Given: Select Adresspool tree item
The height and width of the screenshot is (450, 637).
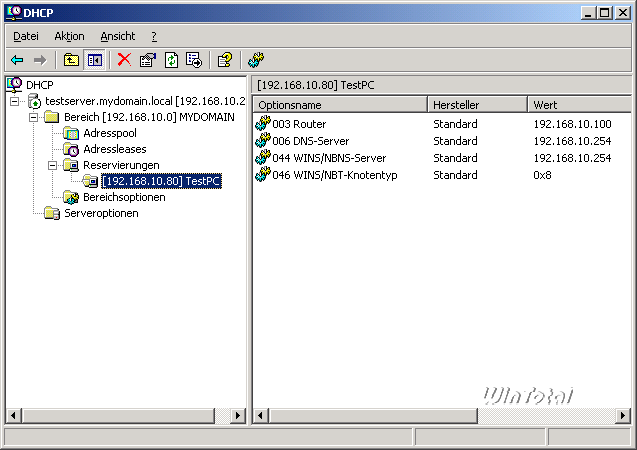Looking at the screenshot, I should pyautogui.click(x=110, y=133).
